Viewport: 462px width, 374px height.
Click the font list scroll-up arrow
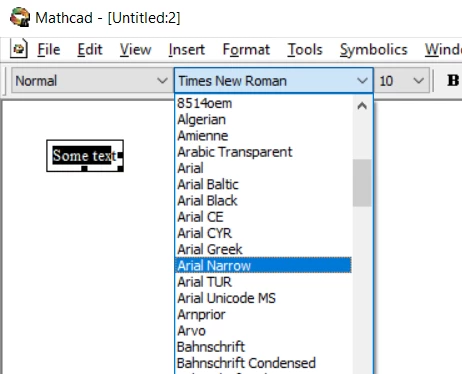362,106
